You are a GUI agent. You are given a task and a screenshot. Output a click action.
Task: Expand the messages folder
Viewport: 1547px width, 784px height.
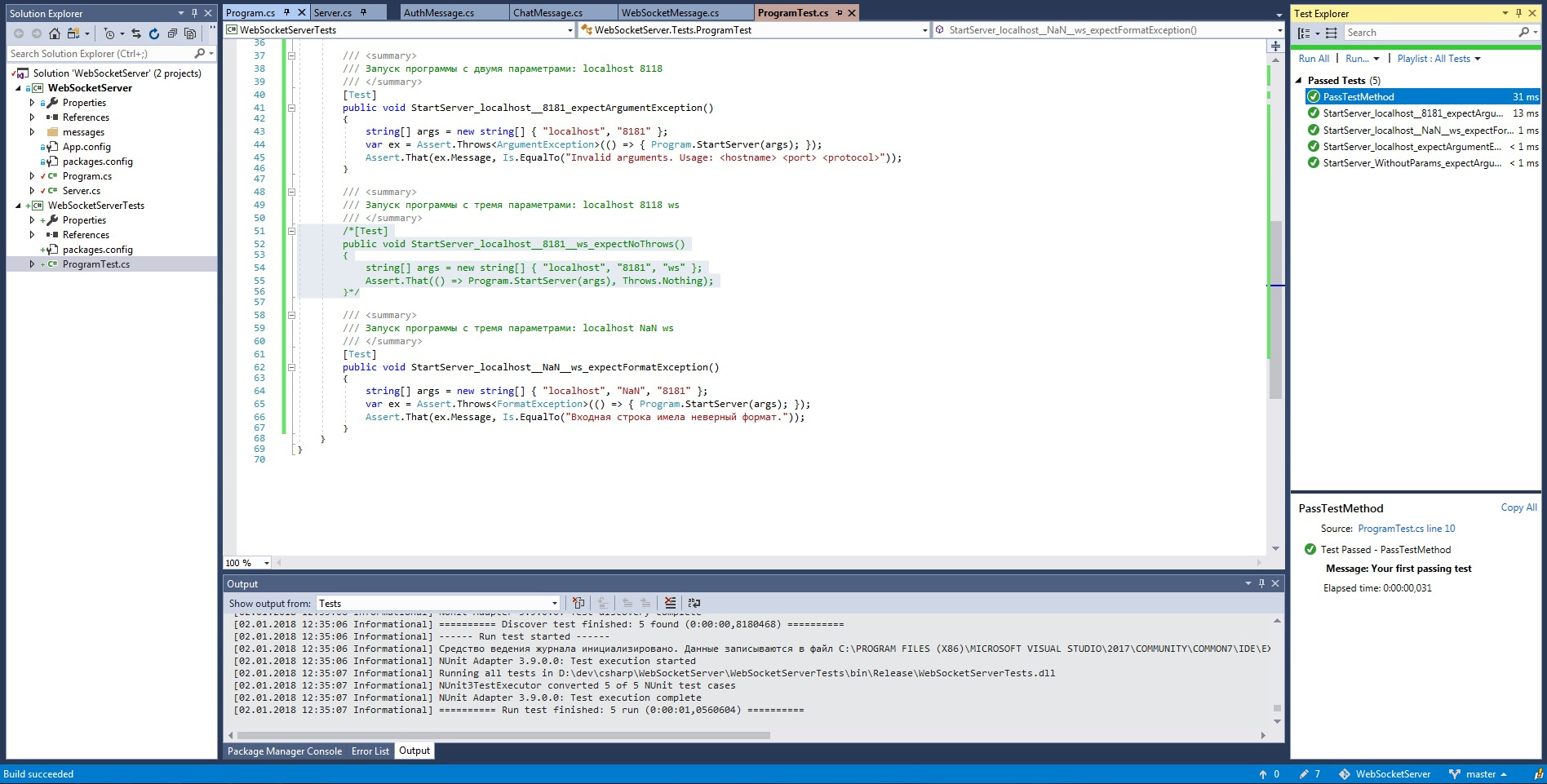click(x=32, y=132)
